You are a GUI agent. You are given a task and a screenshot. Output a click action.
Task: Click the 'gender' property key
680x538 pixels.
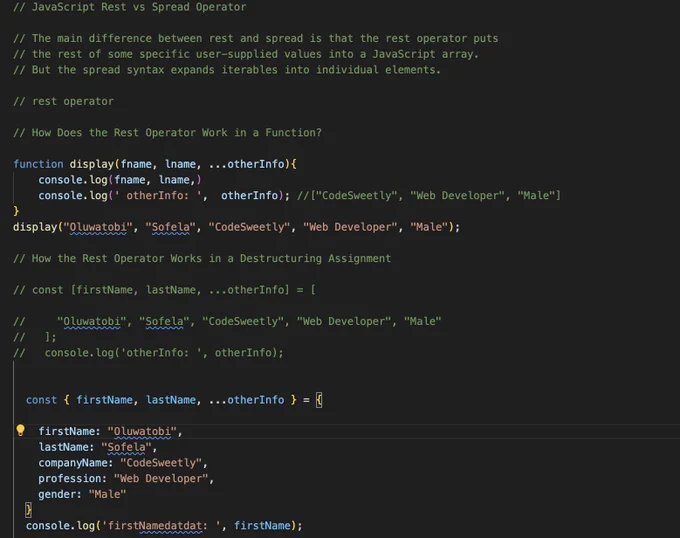coord(57,494)
